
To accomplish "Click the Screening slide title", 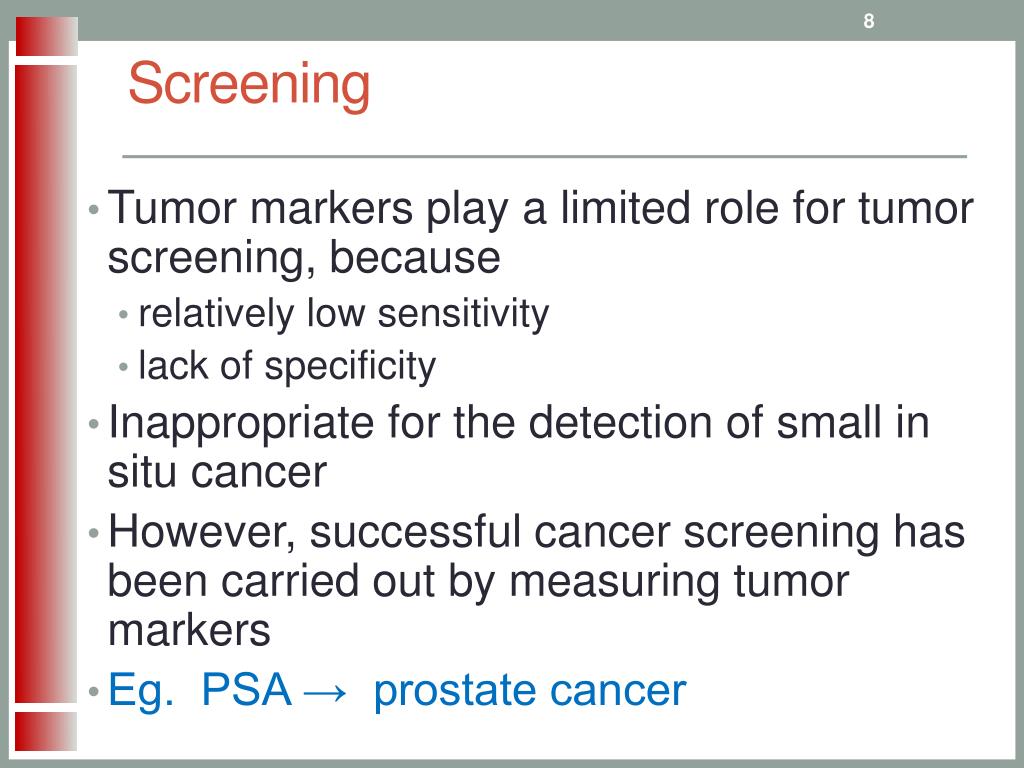I will [249, 85].
